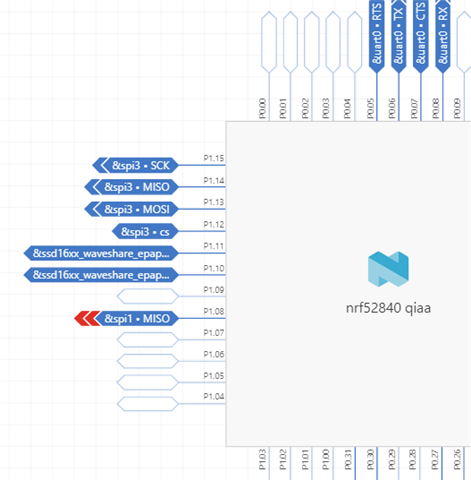Select the &uart0 RX pin tag

443,35
